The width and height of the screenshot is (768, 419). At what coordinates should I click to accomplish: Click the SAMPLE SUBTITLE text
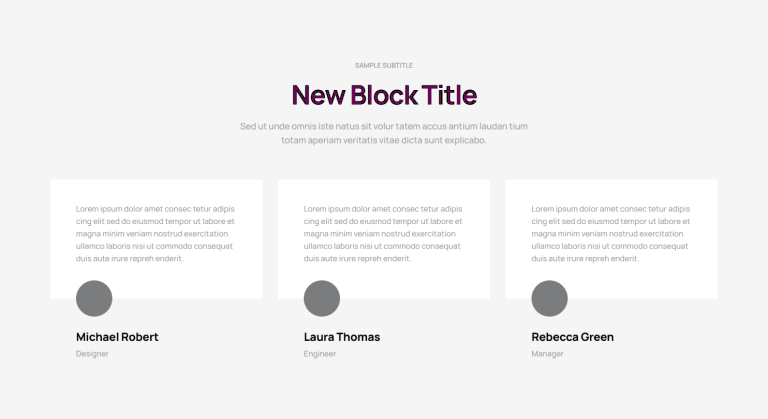pyautogui.click(x=384, y=65)
